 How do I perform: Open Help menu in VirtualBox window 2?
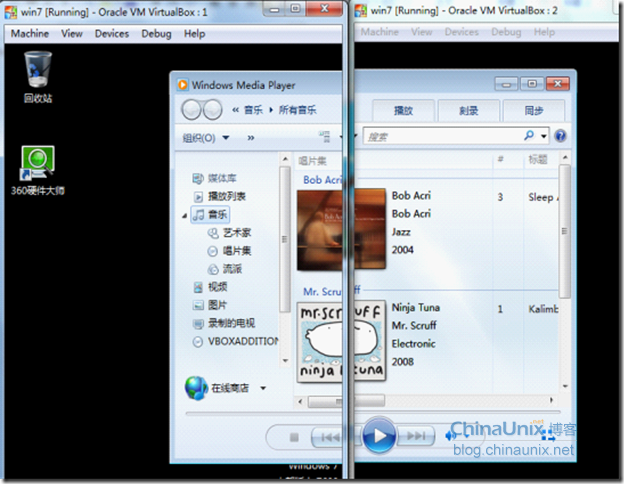point(544,32)
